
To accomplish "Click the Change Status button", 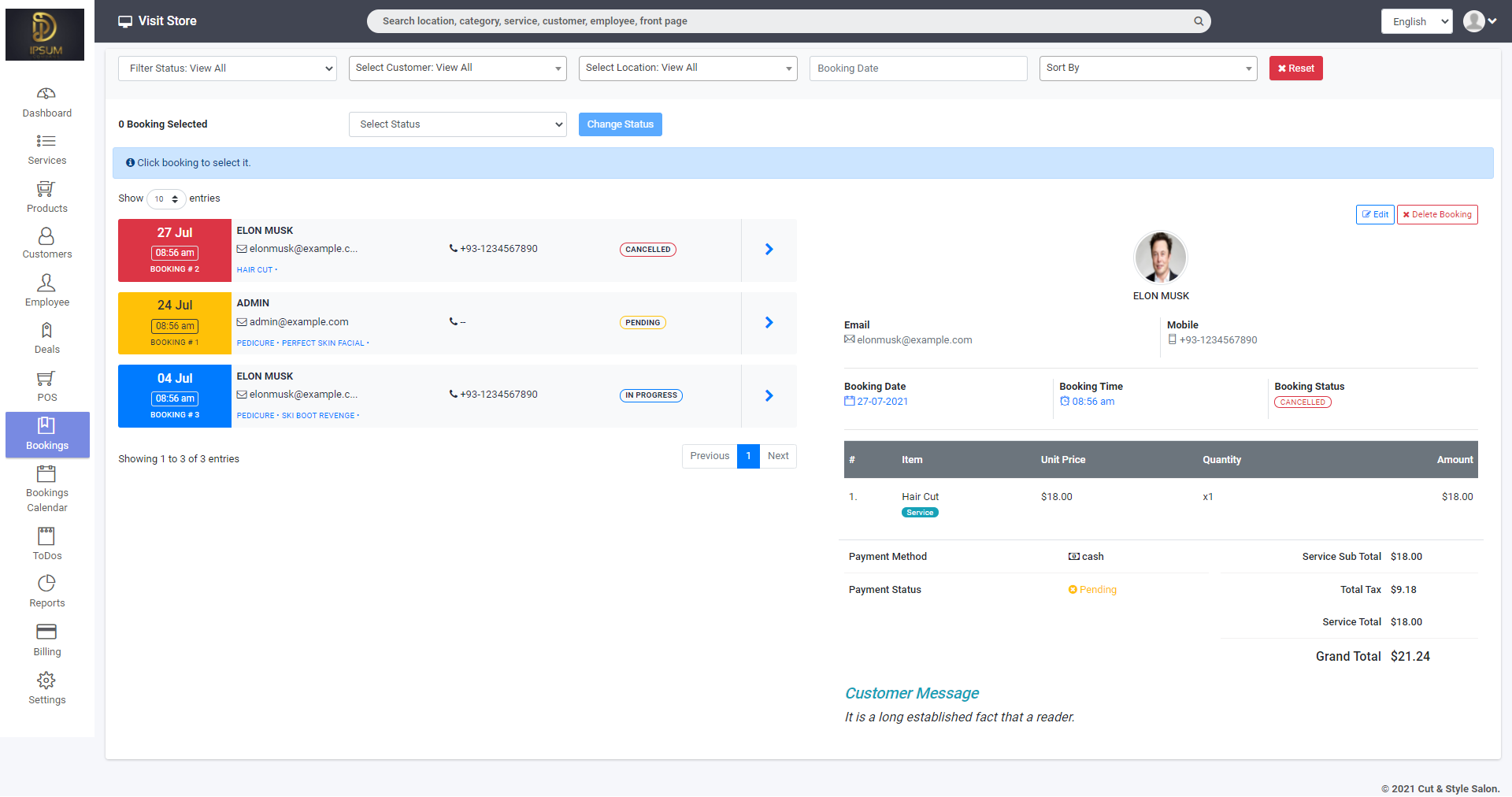I will click(x=620, y=124).
